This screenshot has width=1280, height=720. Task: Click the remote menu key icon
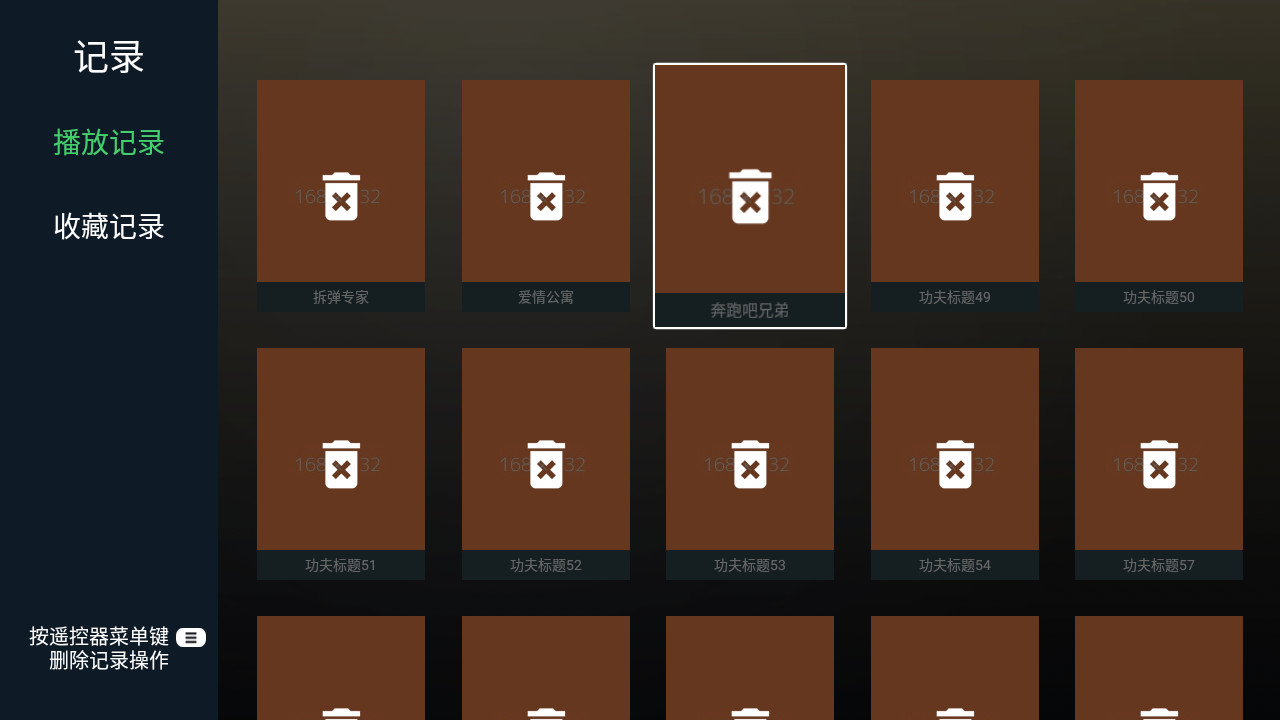(191, 637)
